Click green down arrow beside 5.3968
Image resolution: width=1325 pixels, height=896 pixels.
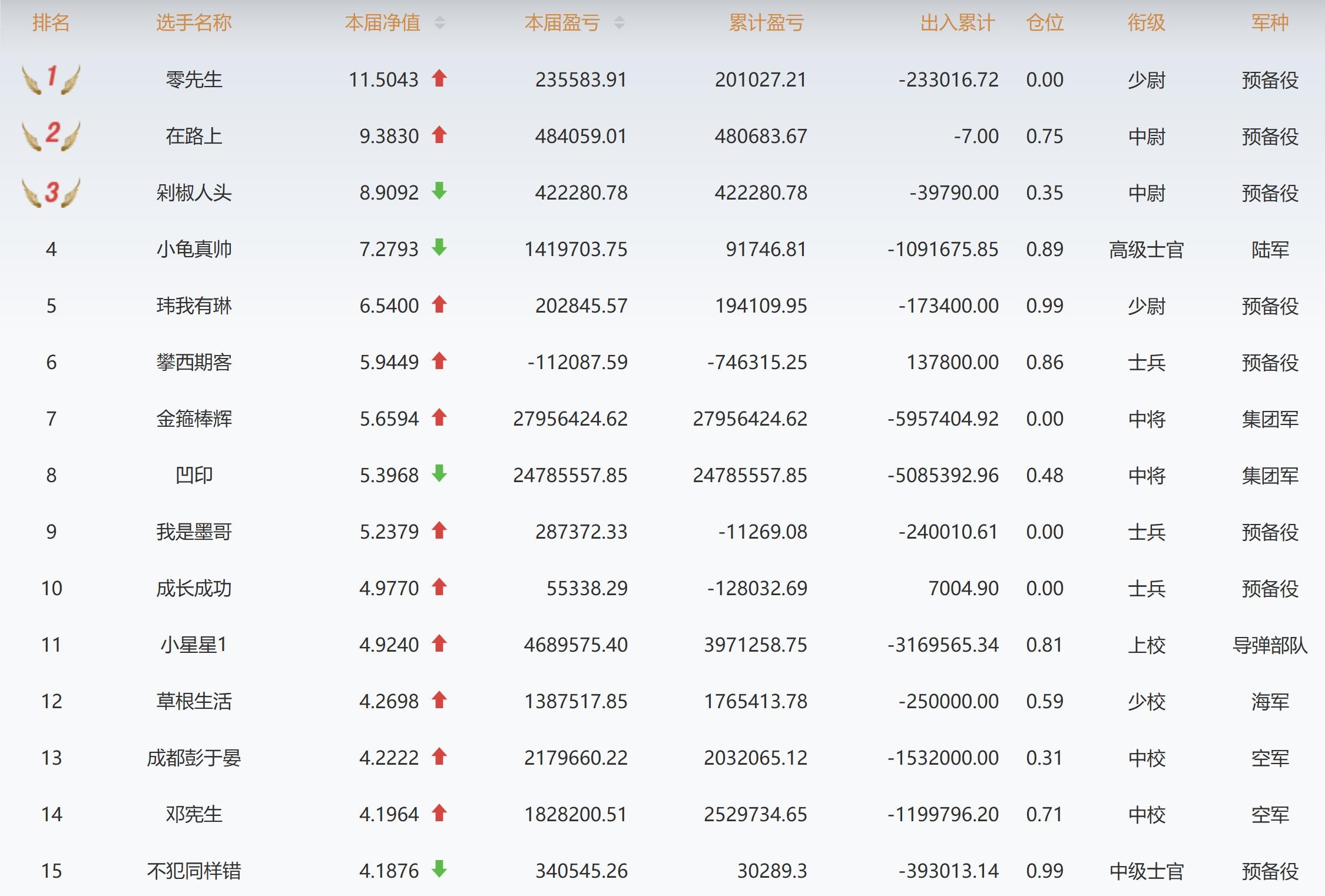439,474
